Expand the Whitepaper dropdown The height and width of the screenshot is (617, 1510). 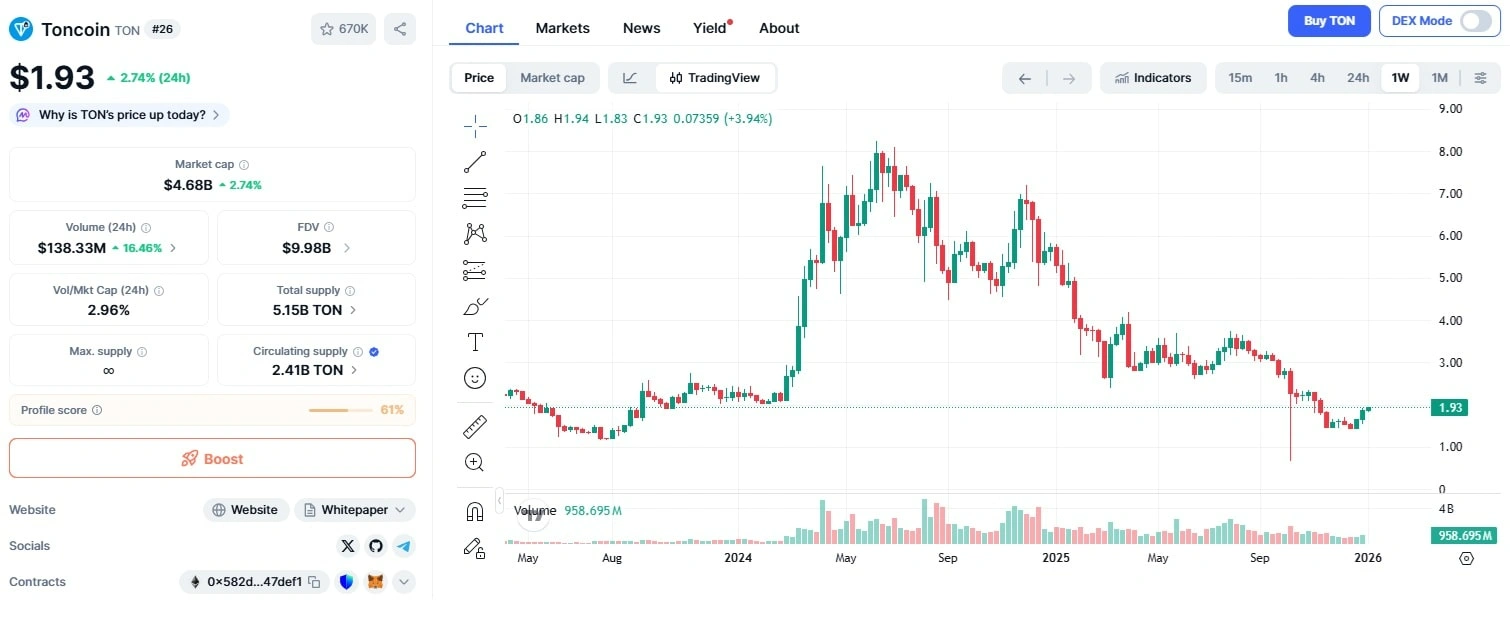click(400, 510)
